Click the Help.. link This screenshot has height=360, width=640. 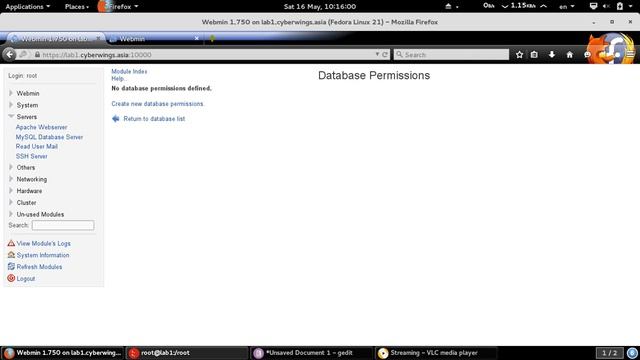[x=118, y=78]
